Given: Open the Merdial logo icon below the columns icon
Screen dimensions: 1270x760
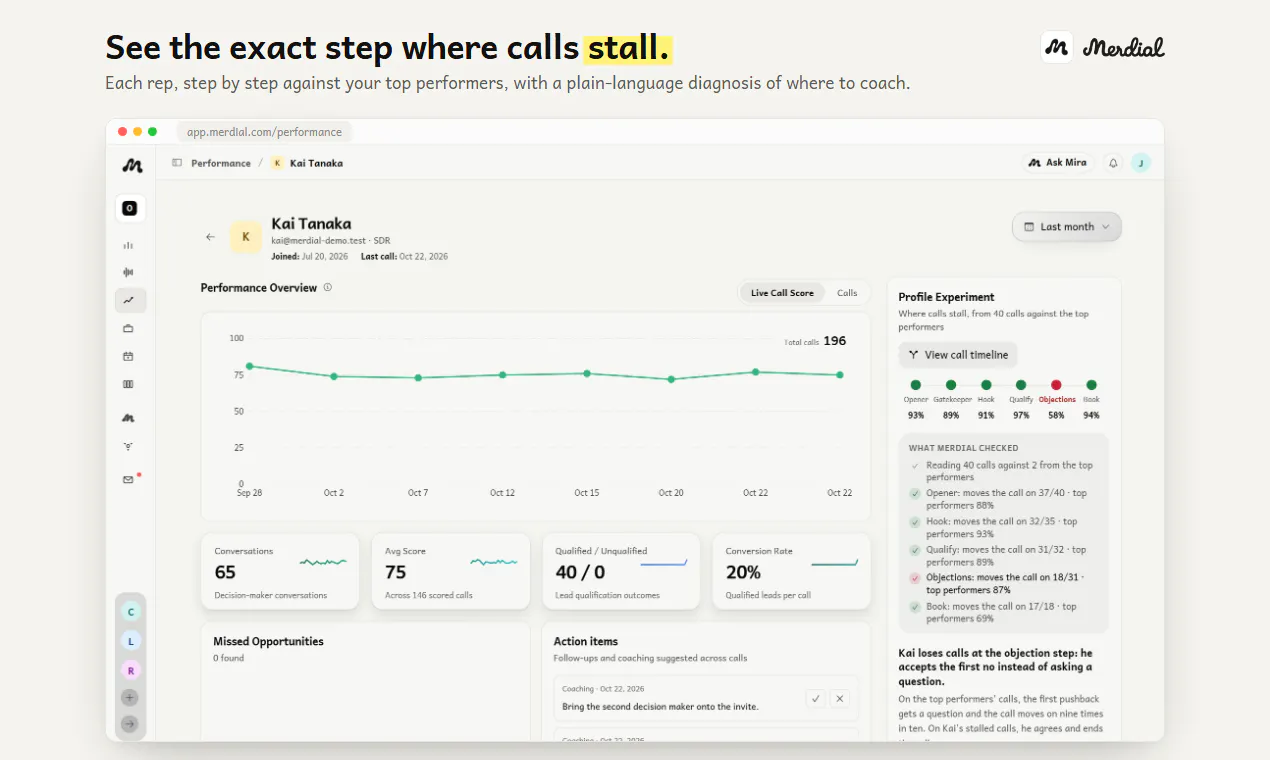Looking at the screenshot, I should 128,418.
